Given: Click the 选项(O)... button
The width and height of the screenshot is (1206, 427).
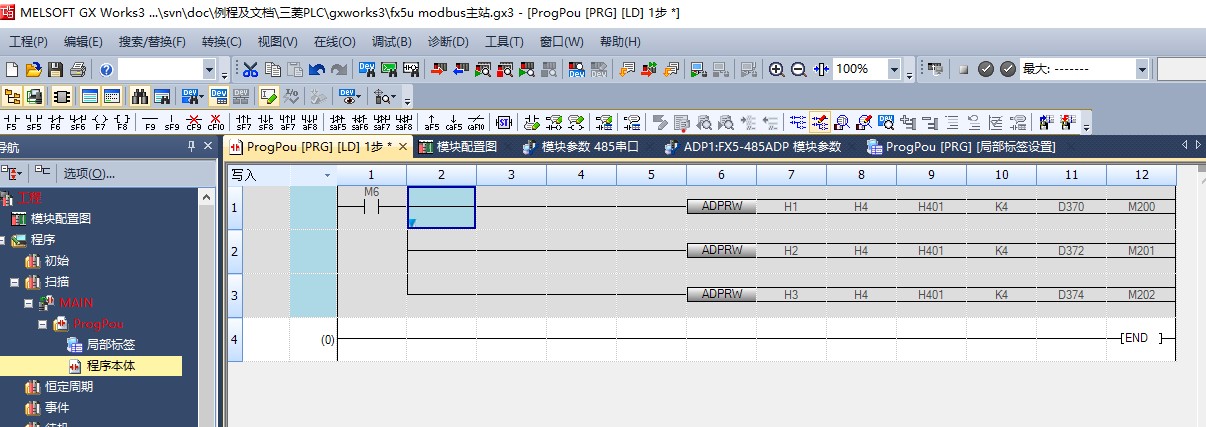Looking at the screenshot, I should point(89,173).
